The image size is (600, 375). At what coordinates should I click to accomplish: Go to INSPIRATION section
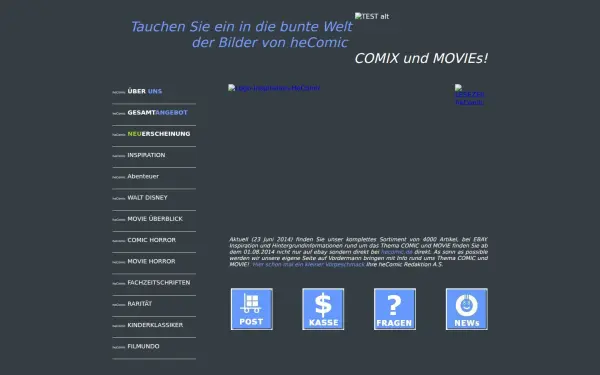pos(146,155)
